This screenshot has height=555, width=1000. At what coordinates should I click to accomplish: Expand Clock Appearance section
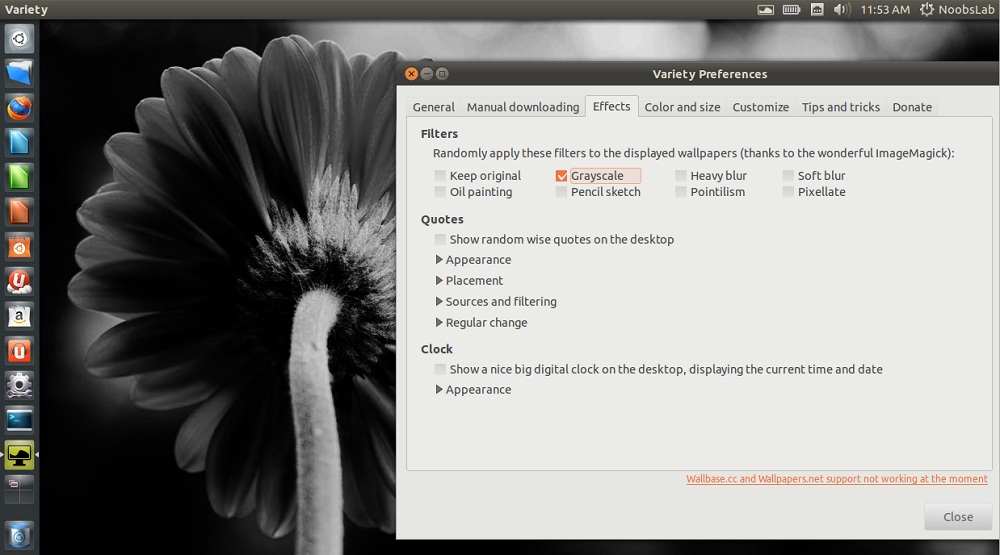click(439, 390)
